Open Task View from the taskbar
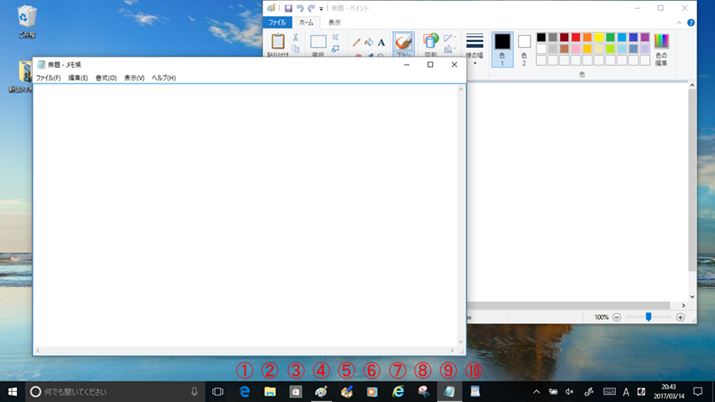The height and width of the screenshot is (402, 715). tap(218, 392)
